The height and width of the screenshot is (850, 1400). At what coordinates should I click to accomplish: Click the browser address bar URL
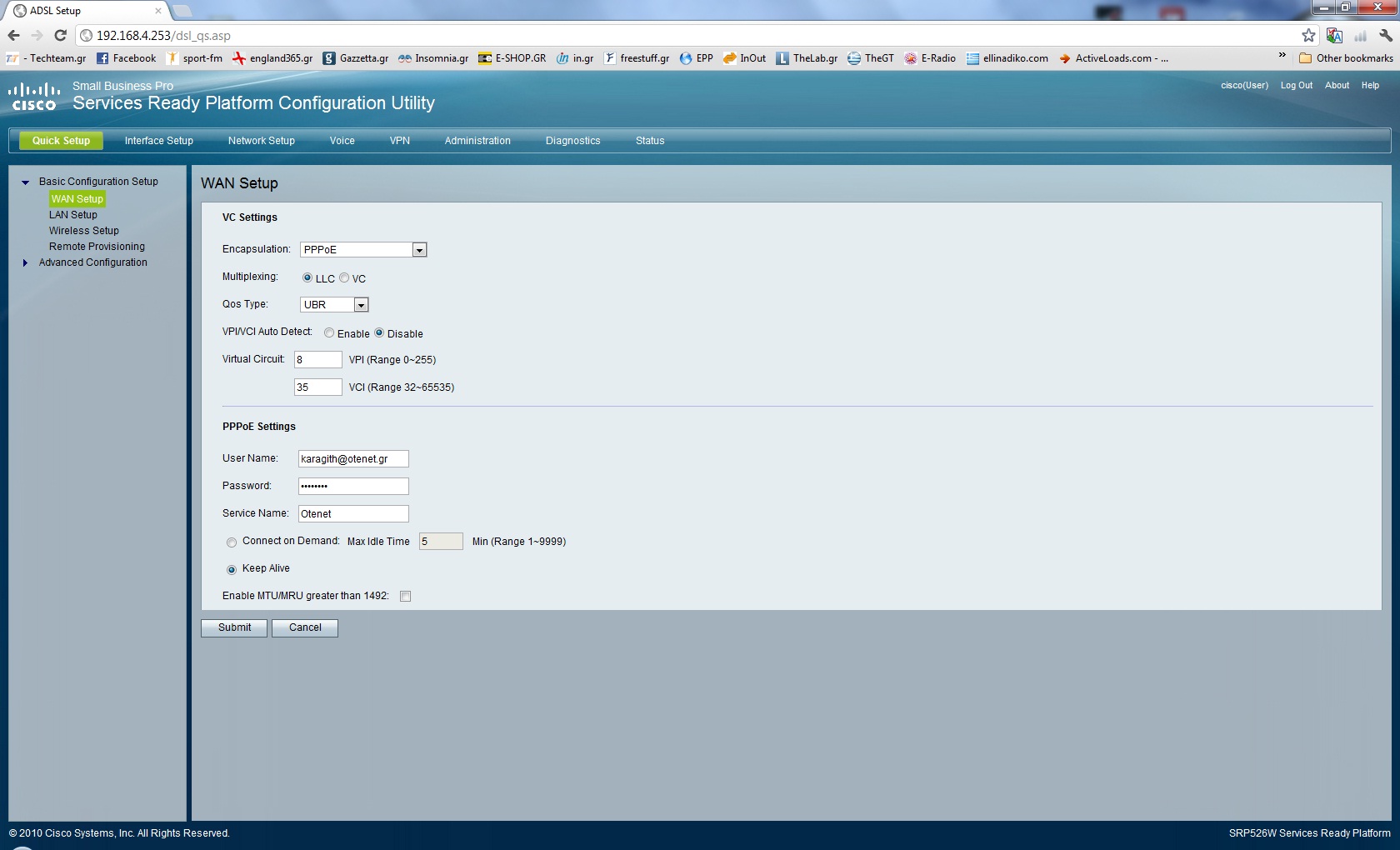[x=163, y=36]
